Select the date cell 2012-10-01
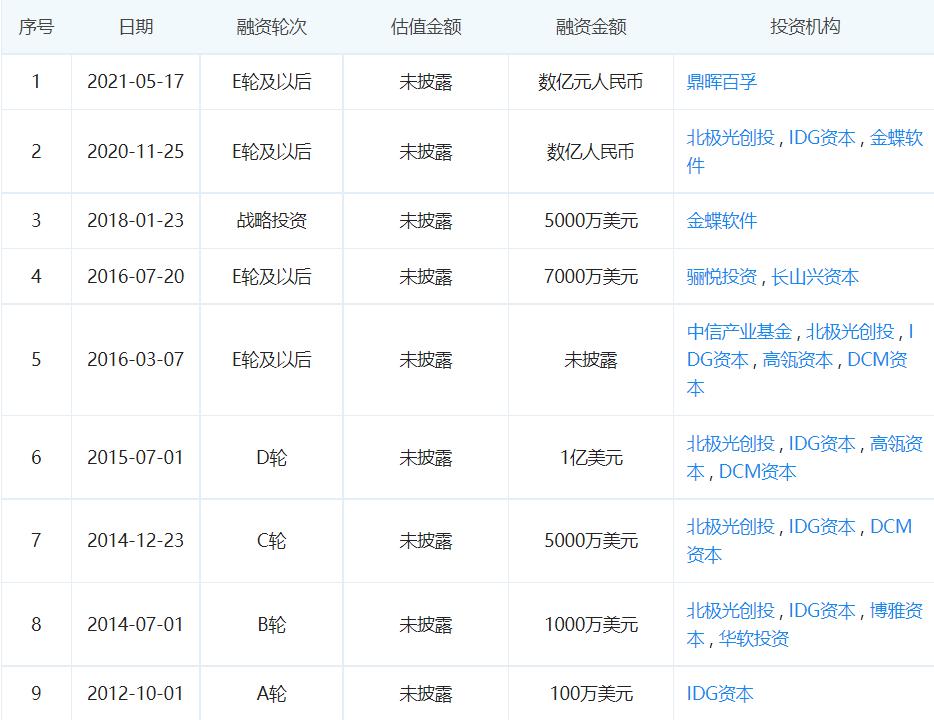Screen dimensions: 934x720 (136, 694)
